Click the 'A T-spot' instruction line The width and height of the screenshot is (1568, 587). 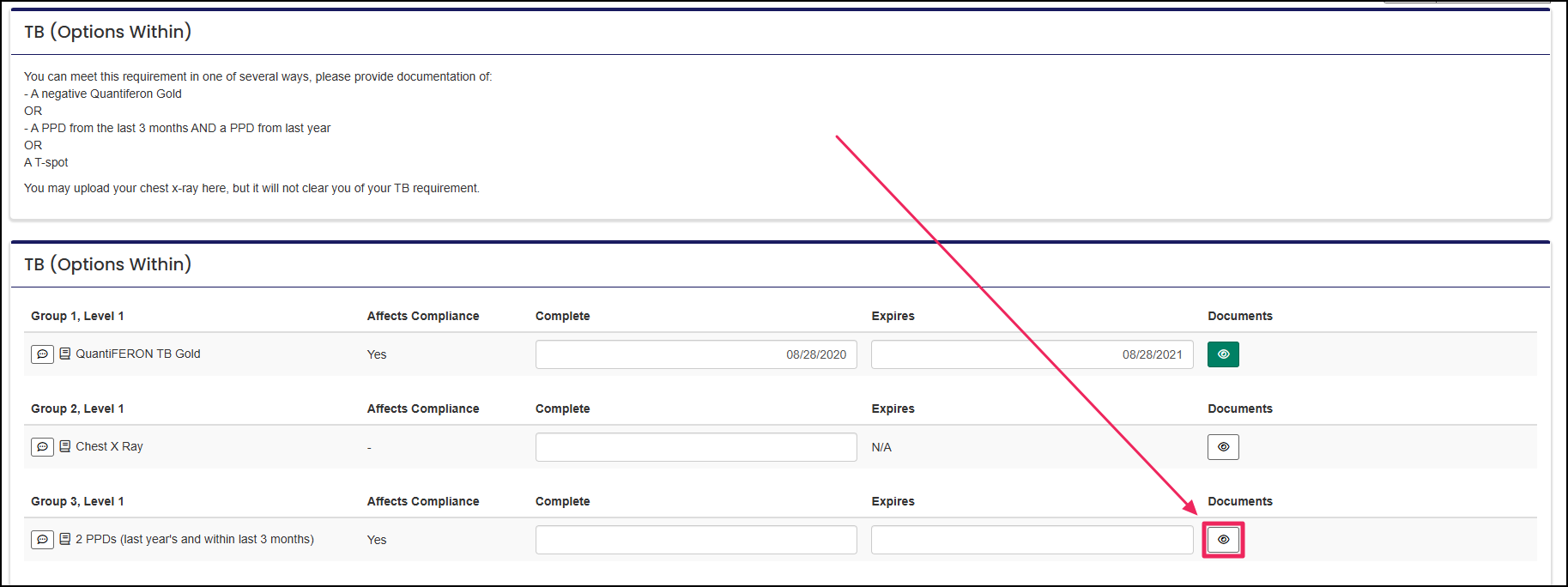[46, 162]
